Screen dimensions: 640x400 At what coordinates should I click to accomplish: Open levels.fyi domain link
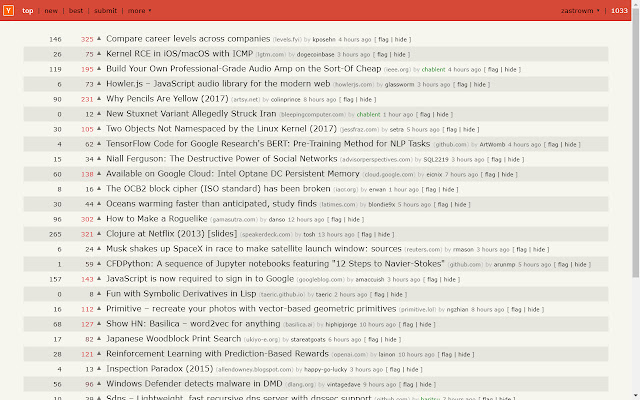pyautogui.click(x=287, y=40)
